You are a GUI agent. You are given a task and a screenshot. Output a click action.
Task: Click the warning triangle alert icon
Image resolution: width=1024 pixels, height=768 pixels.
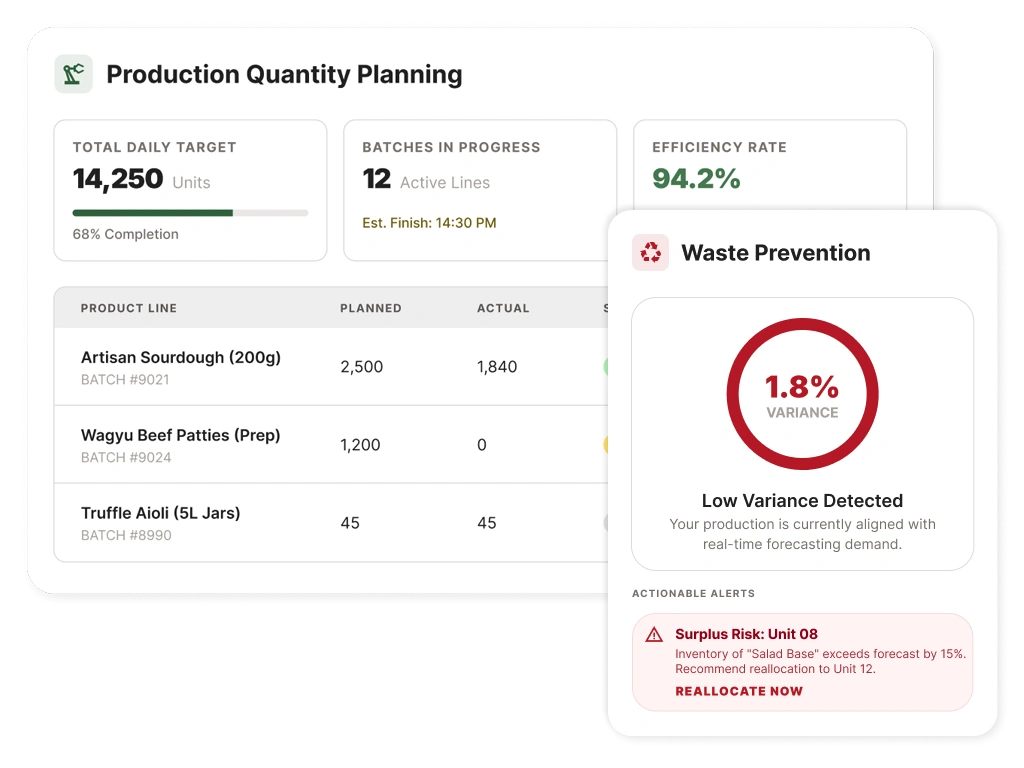click(654, 634)
